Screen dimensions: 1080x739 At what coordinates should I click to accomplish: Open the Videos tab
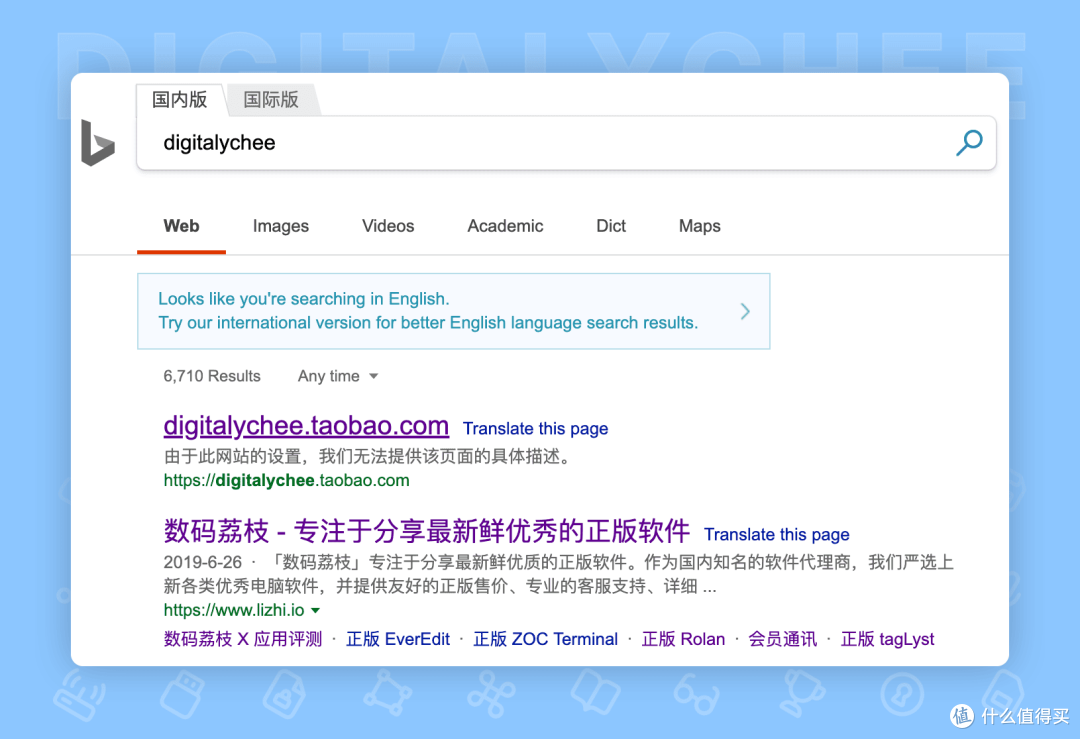388,226
